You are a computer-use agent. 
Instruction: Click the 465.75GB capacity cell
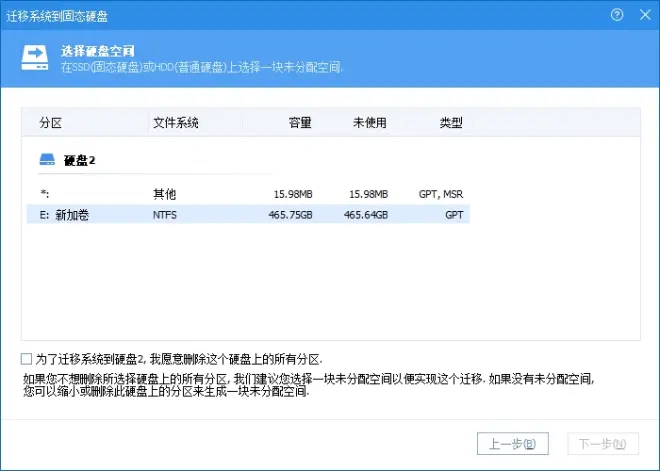pos(290,215)
